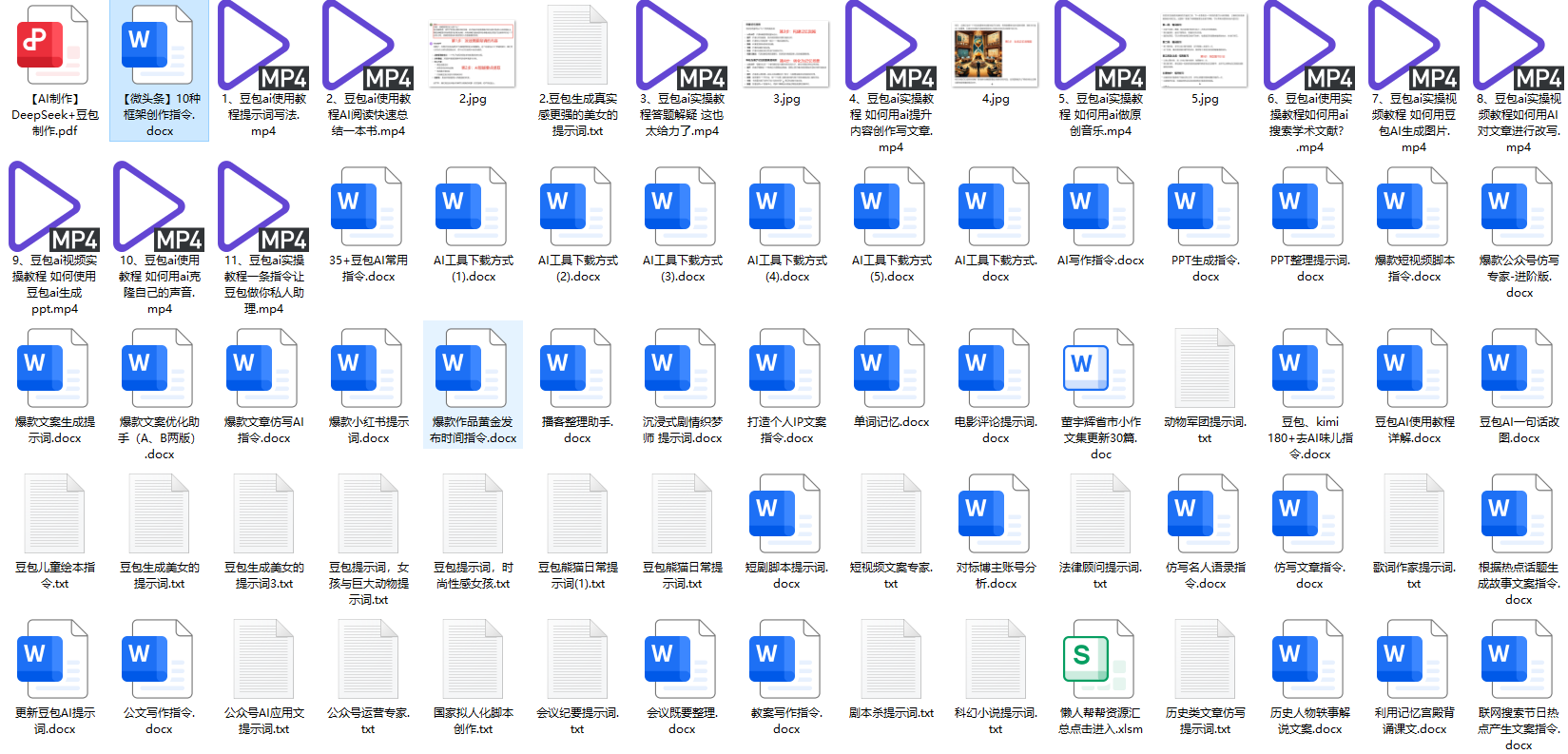Select the 5.jpg image thumbnail

1205,46
